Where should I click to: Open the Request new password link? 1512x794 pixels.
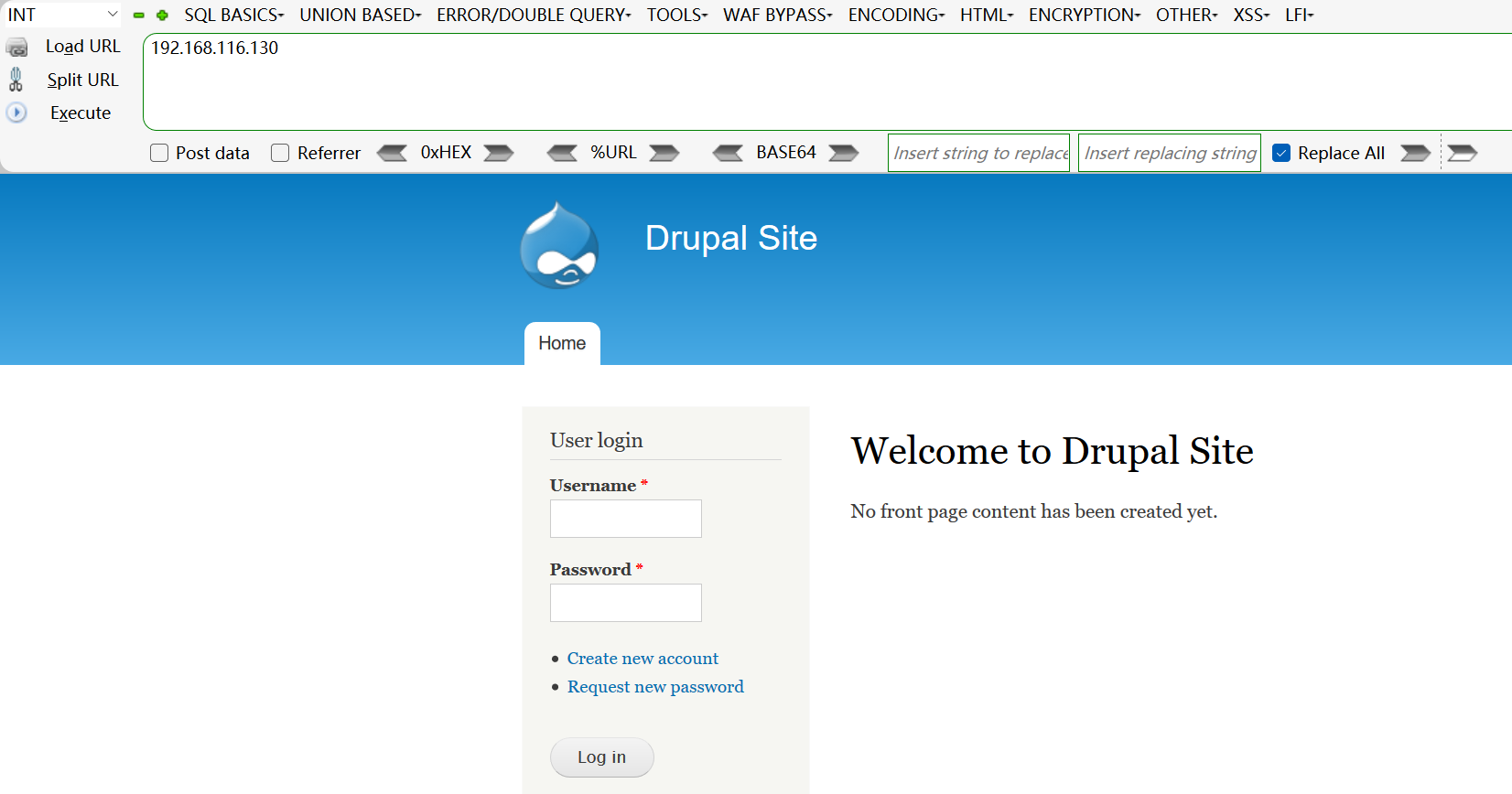pos(655,687)
